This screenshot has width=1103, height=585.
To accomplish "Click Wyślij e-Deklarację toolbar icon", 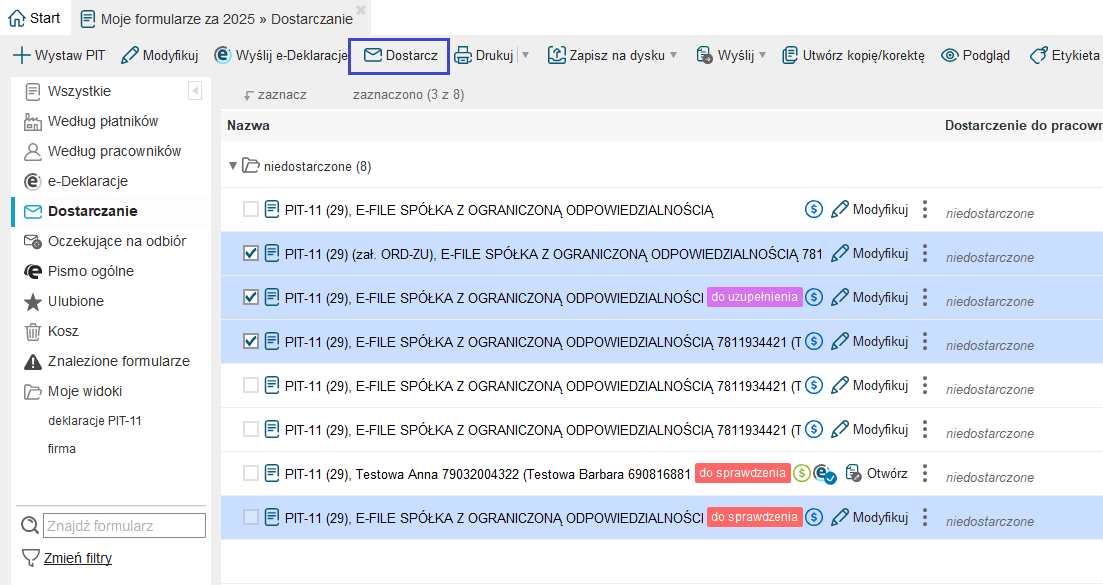I will (223, 55).
